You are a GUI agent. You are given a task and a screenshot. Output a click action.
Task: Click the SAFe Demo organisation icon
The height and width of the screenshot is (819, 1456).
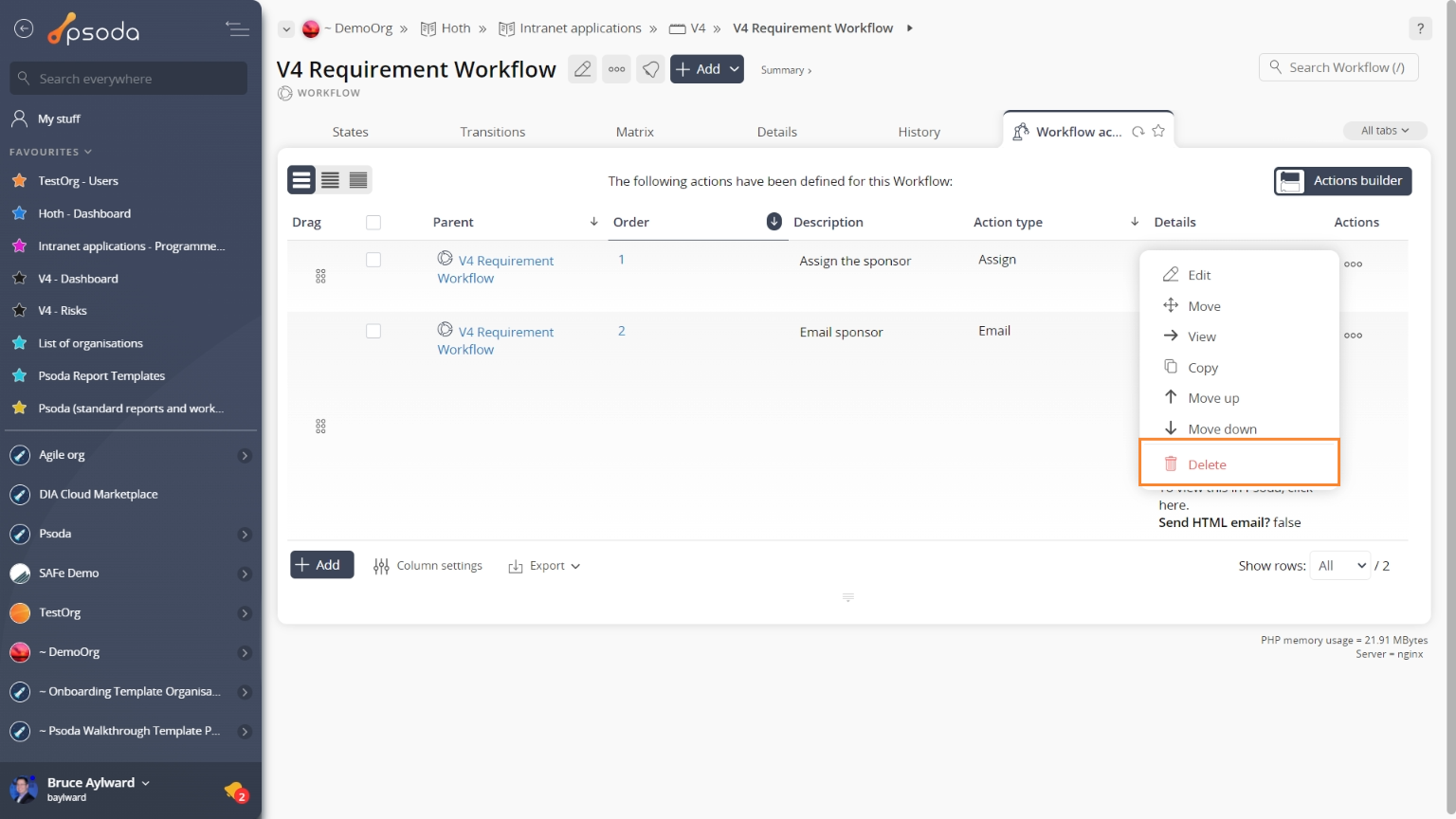coord(20,573)
